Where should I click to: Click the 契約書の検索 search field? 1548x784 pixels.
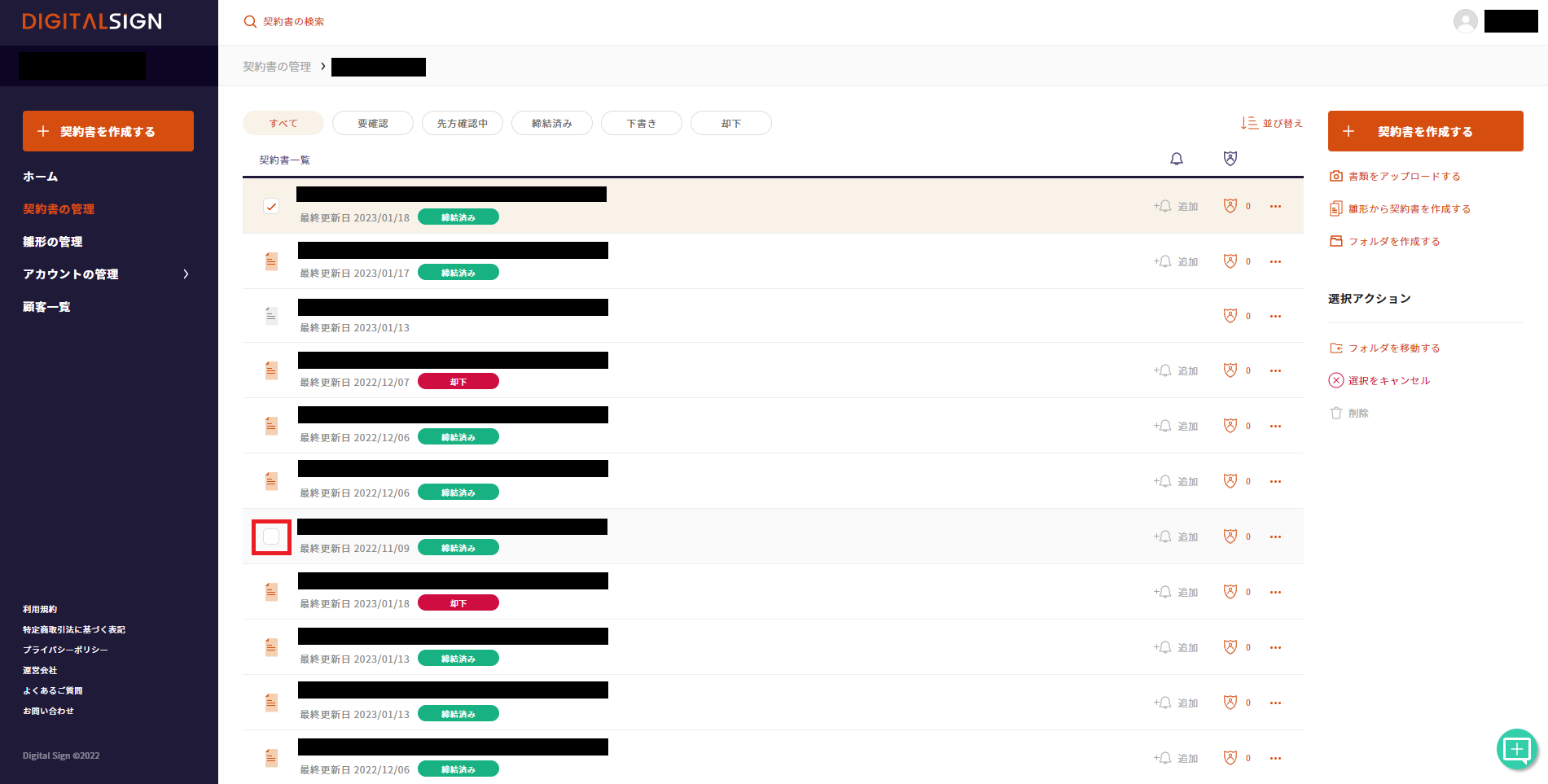point(293,22)
